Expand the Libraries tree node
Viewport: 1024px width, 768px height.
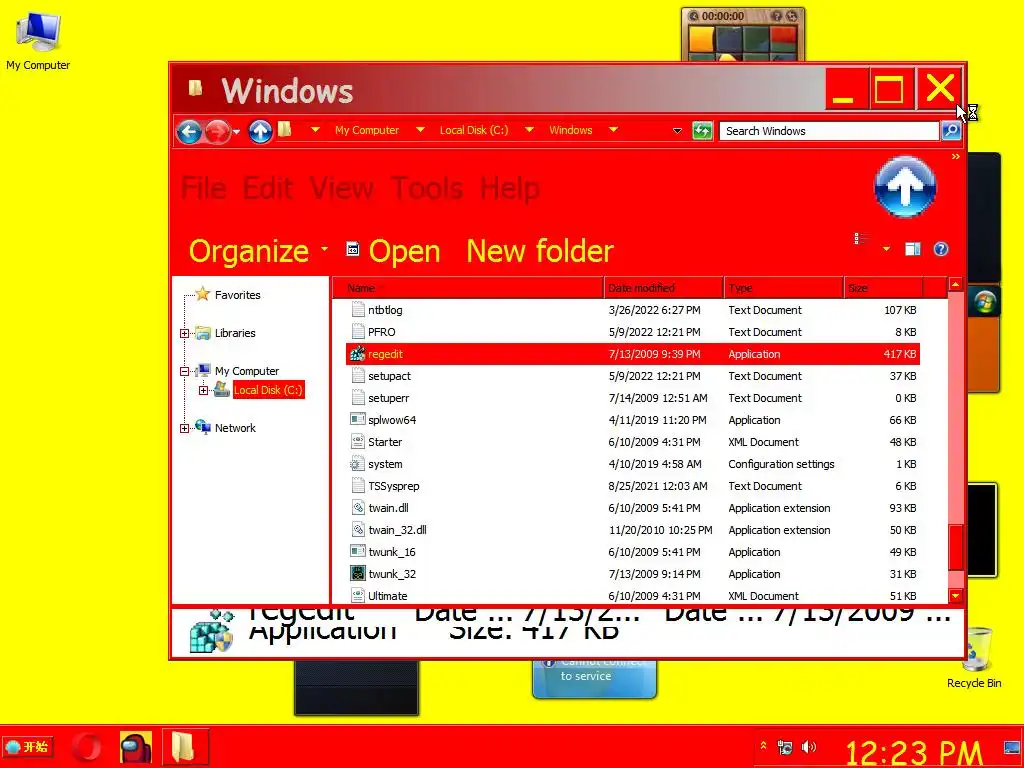pos(184,333)
